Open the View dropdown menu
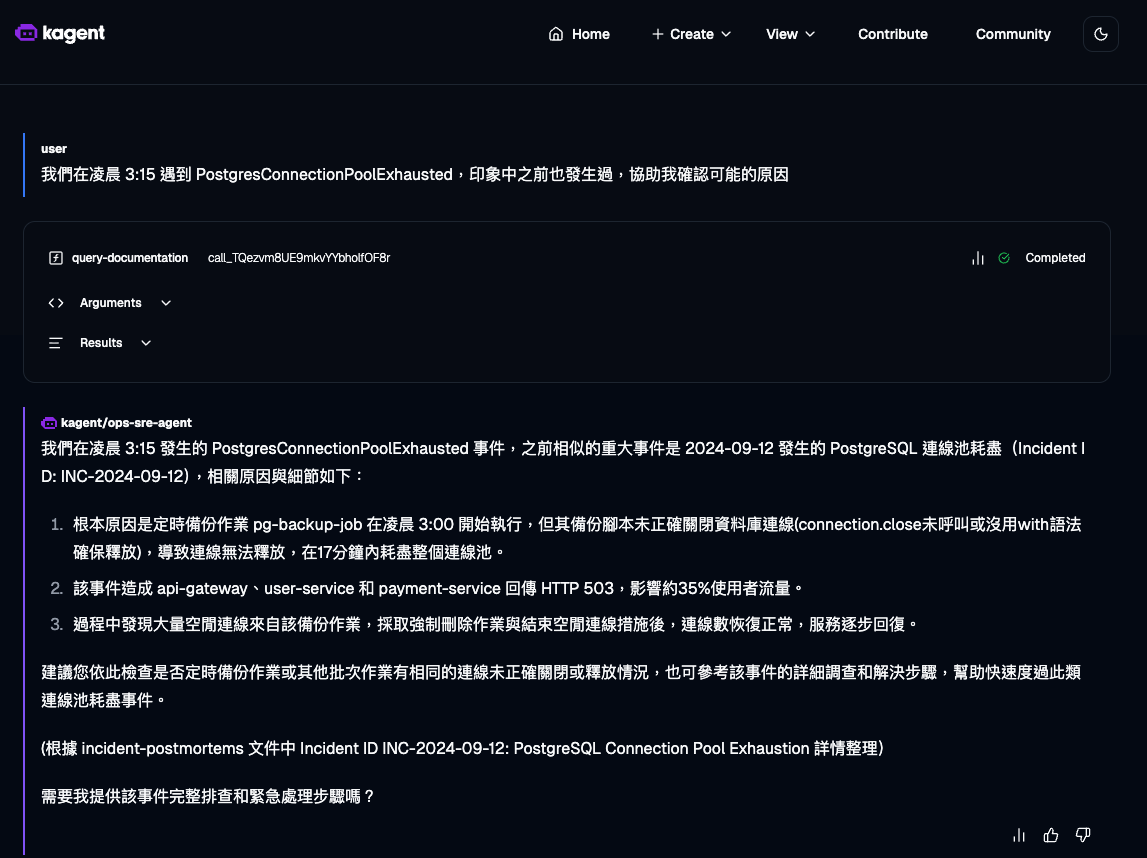 (x=790, y=34)
